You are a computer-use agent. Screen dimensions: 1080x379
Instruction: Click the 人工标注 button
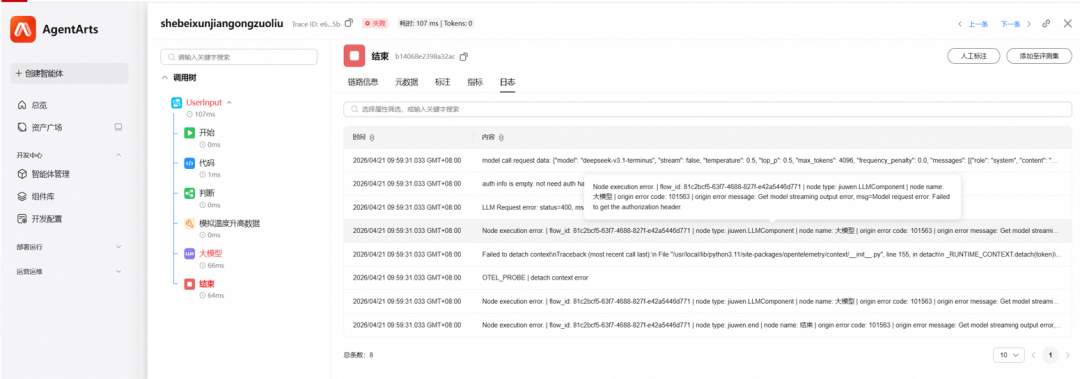973,57
